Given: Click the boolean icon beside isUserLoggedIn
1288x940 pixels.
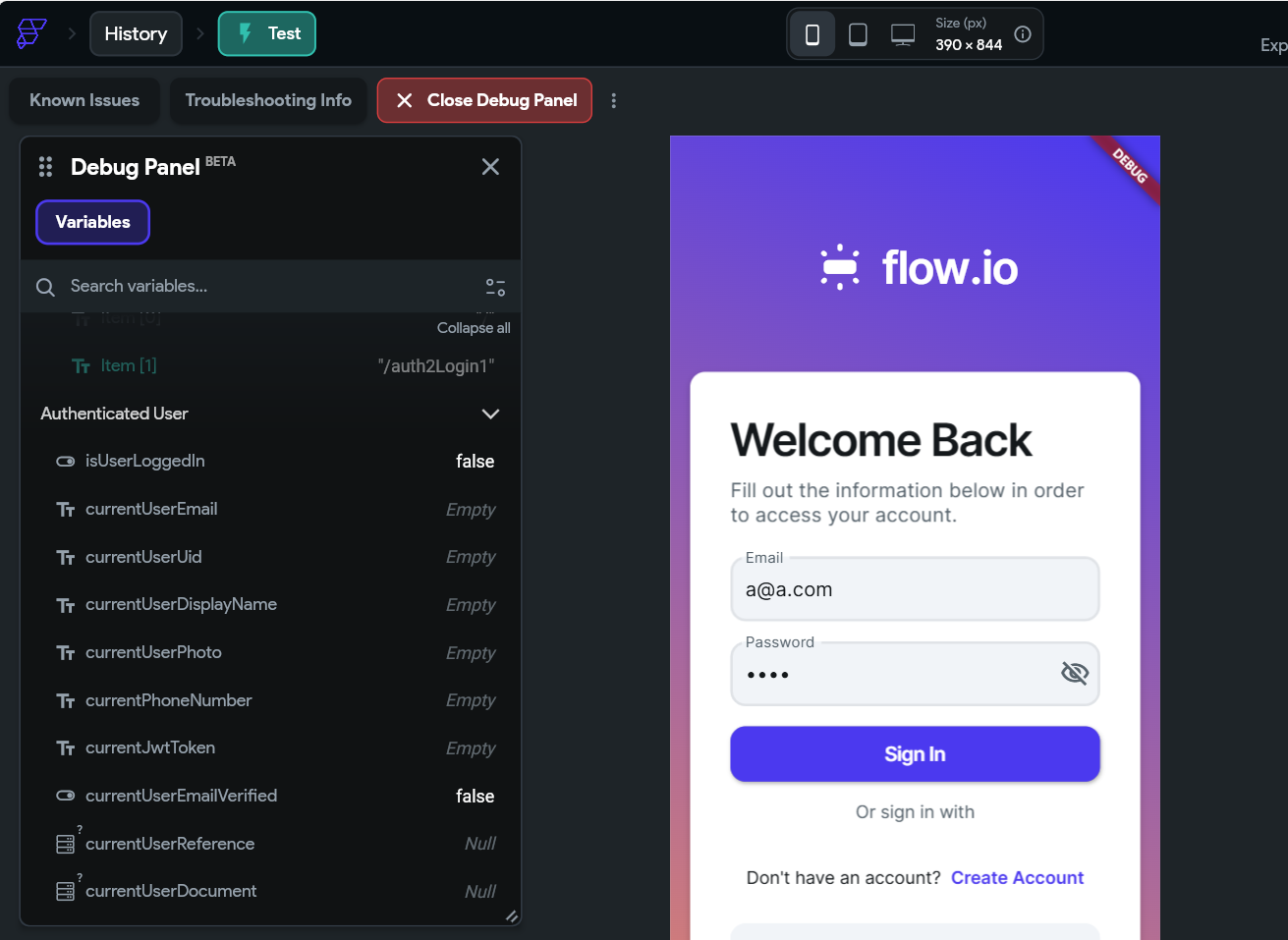Looking at the screenshot, I should coord(66,461).
